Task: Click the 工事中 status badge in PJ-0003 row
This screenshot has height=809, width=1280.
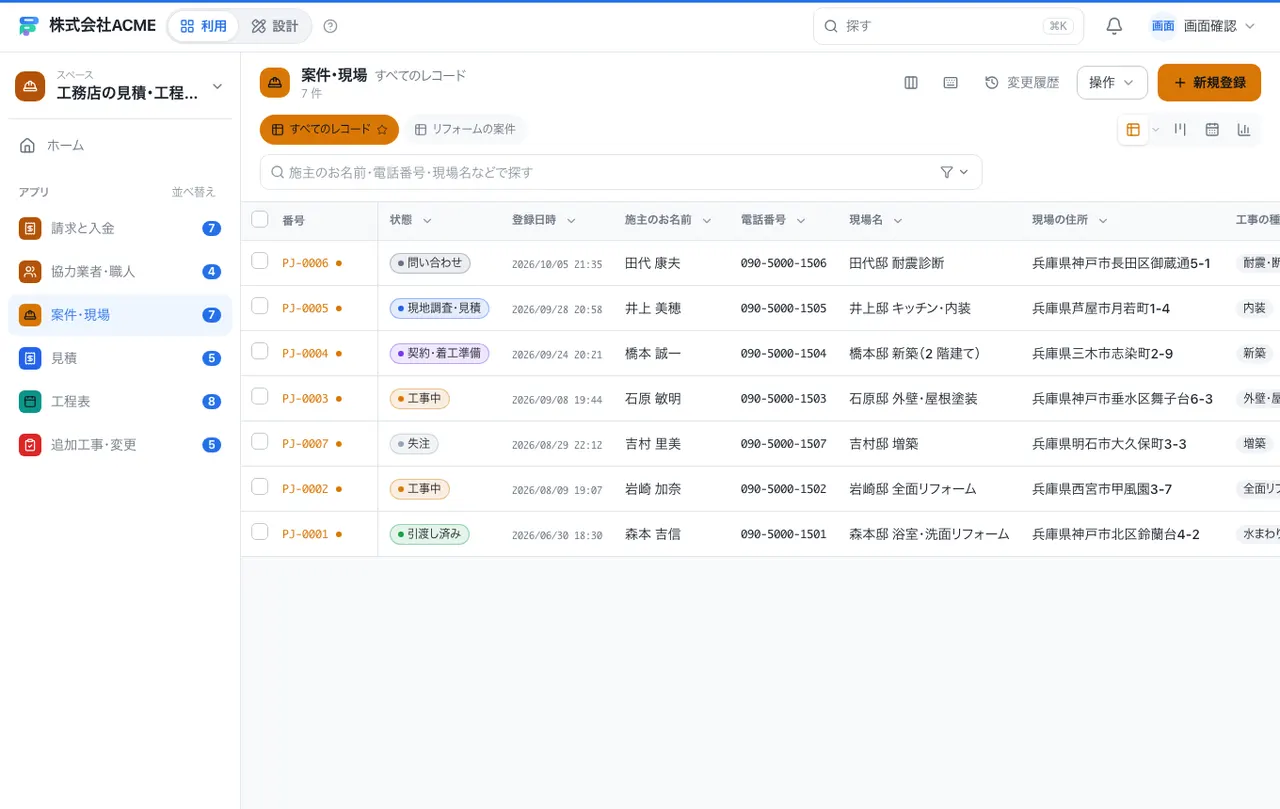Action: pos(420,398)
